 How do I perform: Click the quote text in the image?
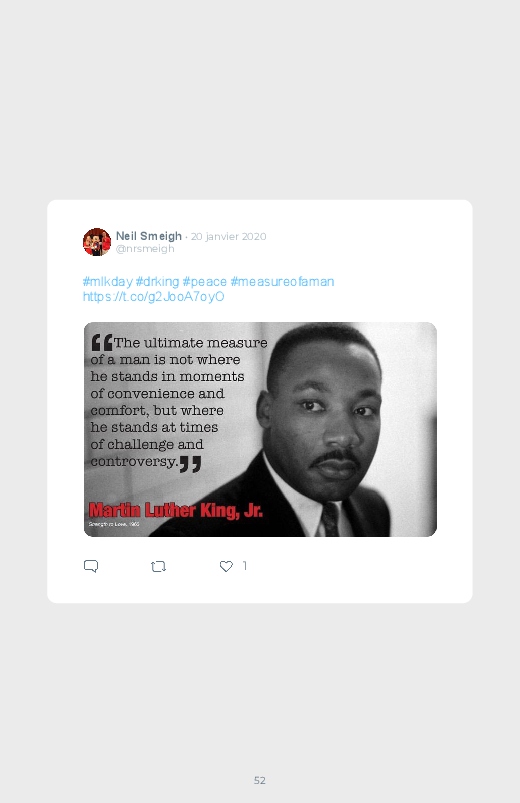pyautogui.click(x=177, y=402)
